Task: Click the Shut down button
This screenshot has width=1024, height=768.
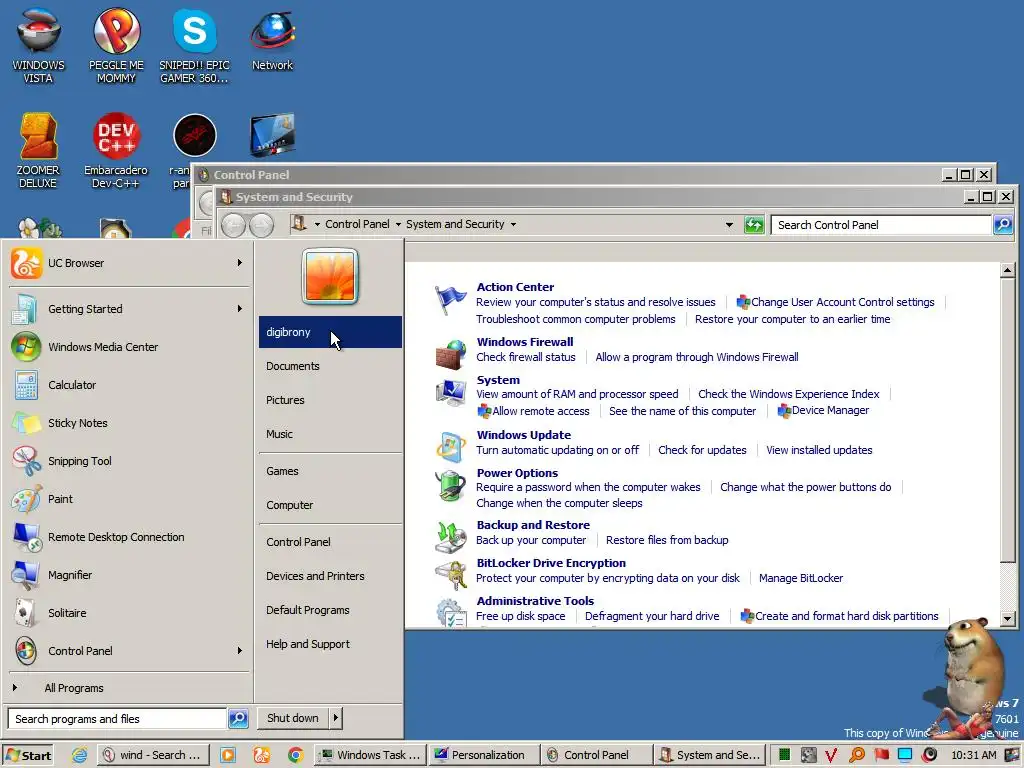Action: [293, 718]
